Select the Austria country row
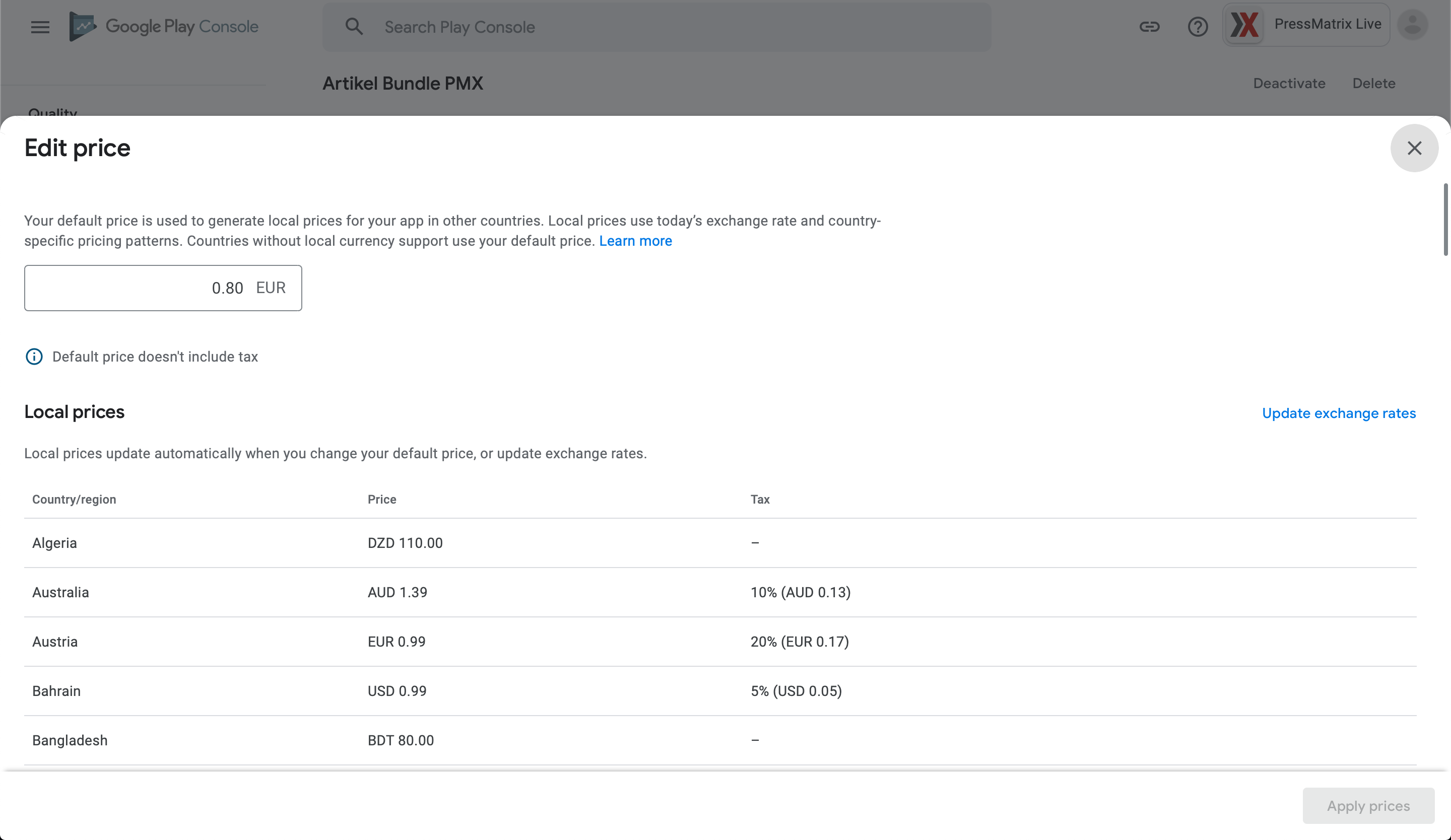This screenshot has height=840, width=1451. point(720,642)
